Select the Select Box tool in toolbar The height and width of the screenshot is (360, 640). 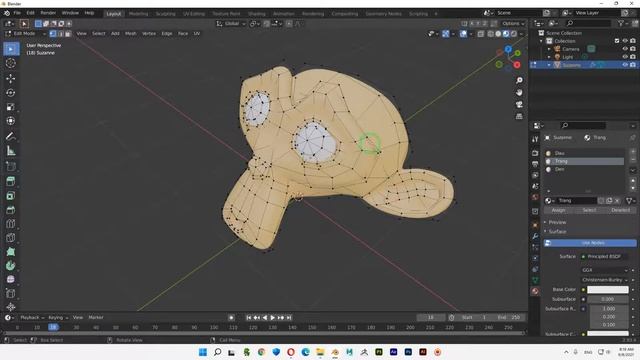pos(11,49)
